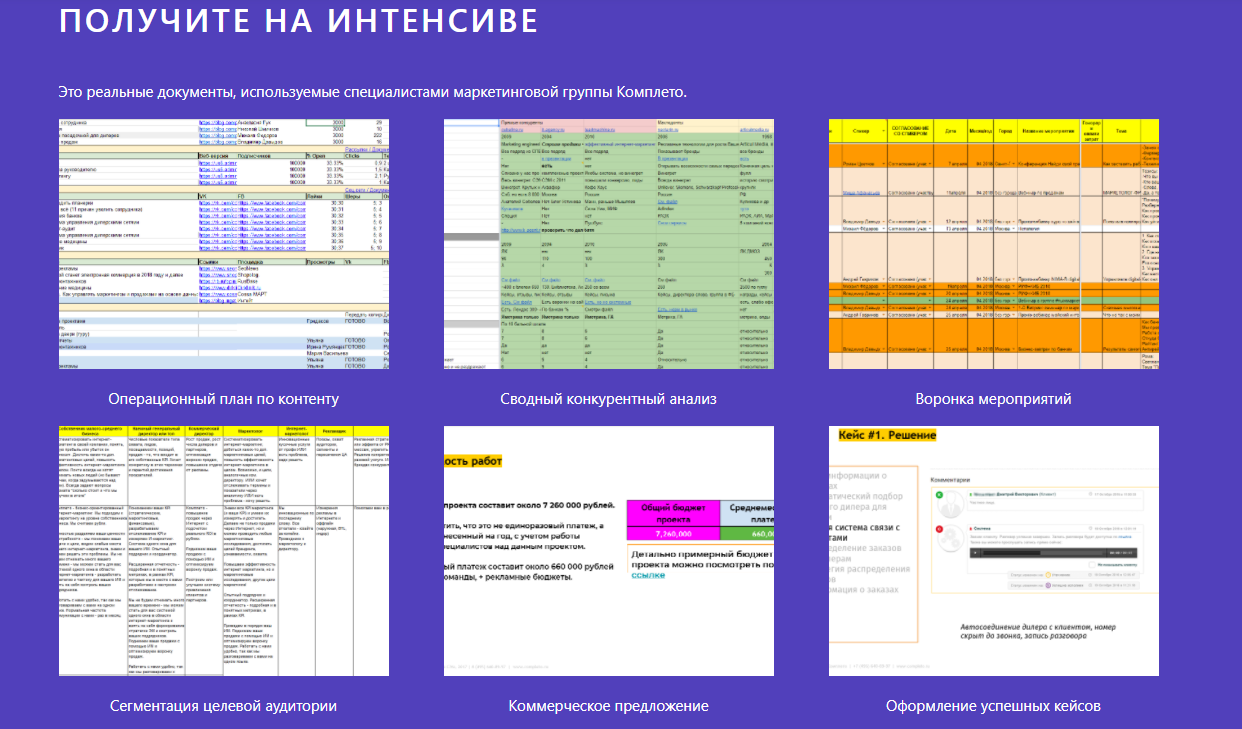Open the Оформление успешных кейсов slide thumbnail
Image resolution: width=1242 pixels, height=729 pixels.
[993, 550]
